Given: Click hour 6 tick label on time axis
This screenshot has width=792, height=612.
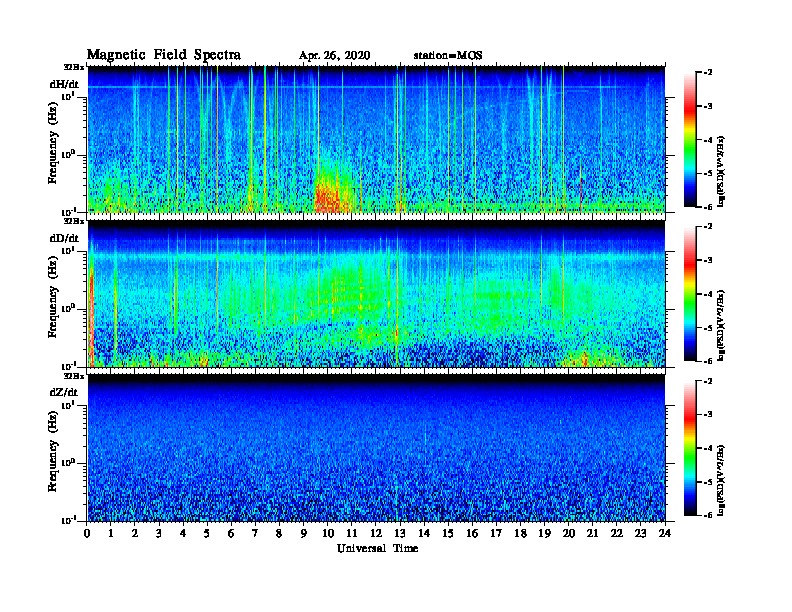Looking at the screenshot, I should [x=231, y=534].
